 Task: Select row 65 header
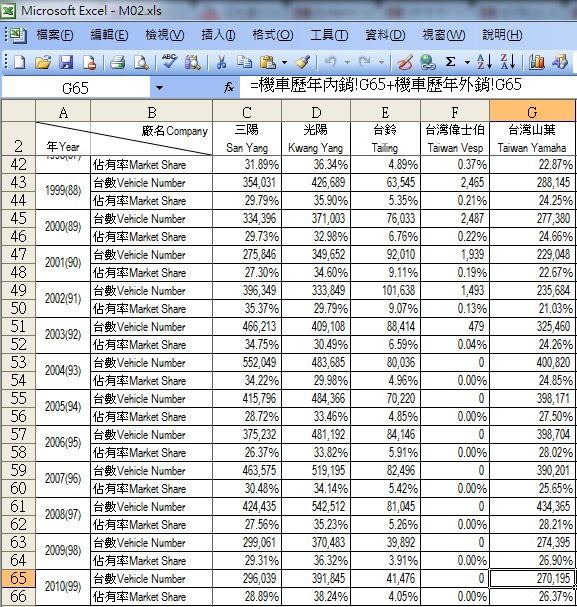pyautogui.click(x=18, y=578)
